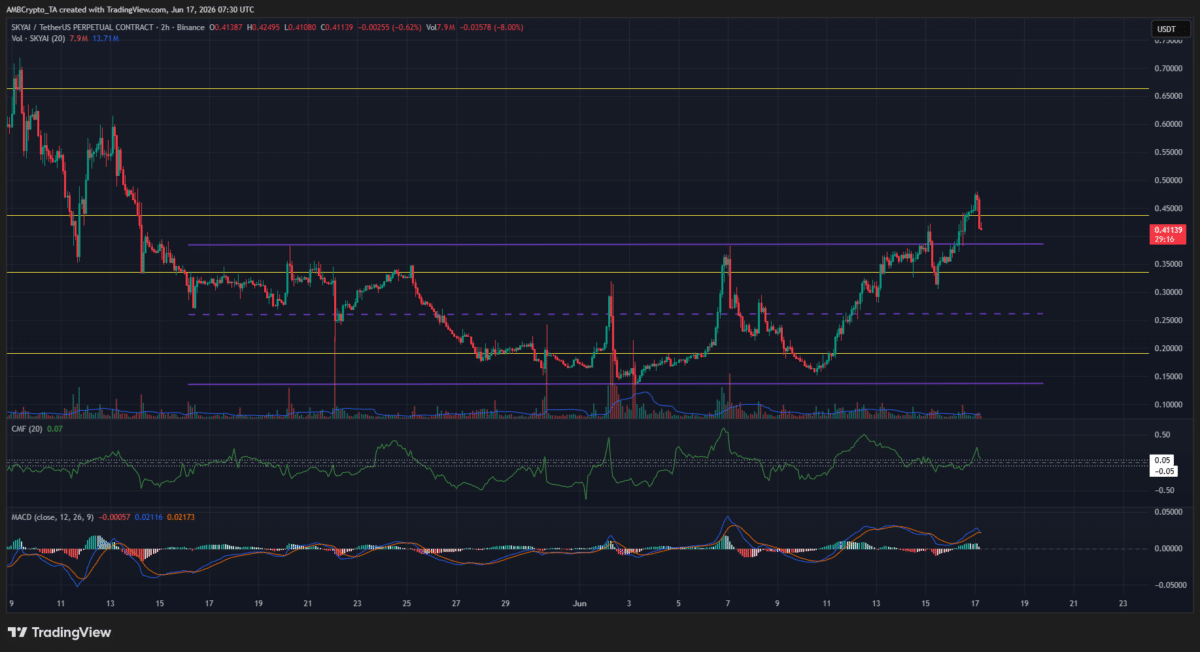
Task: Select the dashed purple mid-range line
Action: click(616, 314)
